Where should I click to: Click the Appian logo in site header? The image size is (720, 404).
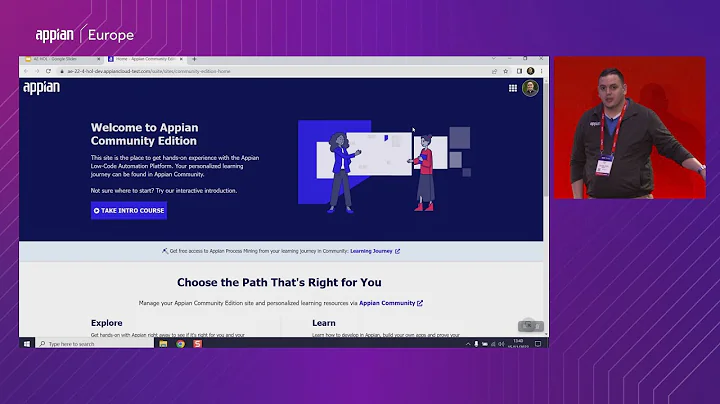click(41, 87)
